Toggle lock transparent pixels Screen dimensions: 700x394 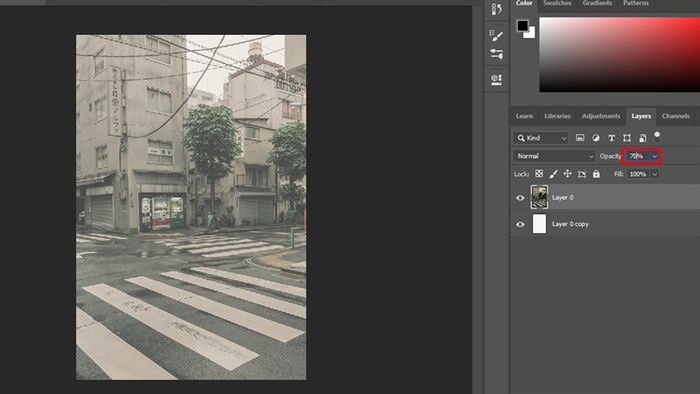tap(539, 174)
